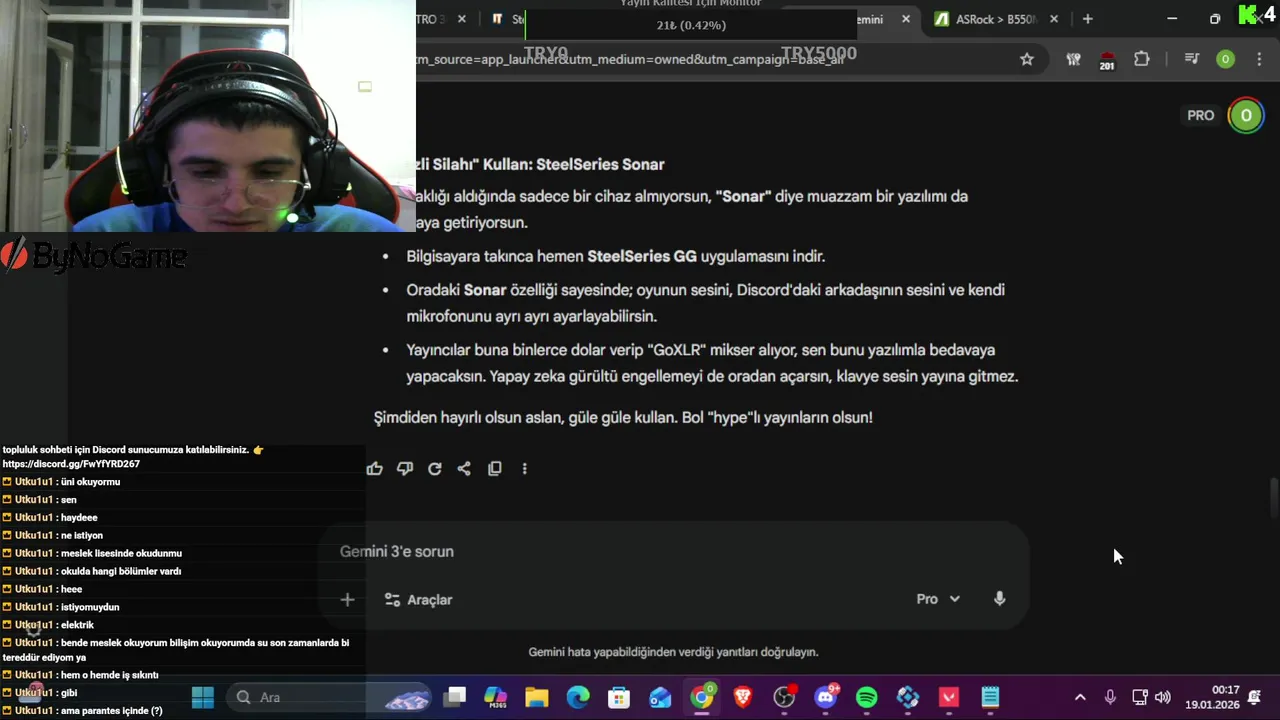Open the Chrome profile avatar
This screenshot has height=720, width=1280.
[1225, 59]
